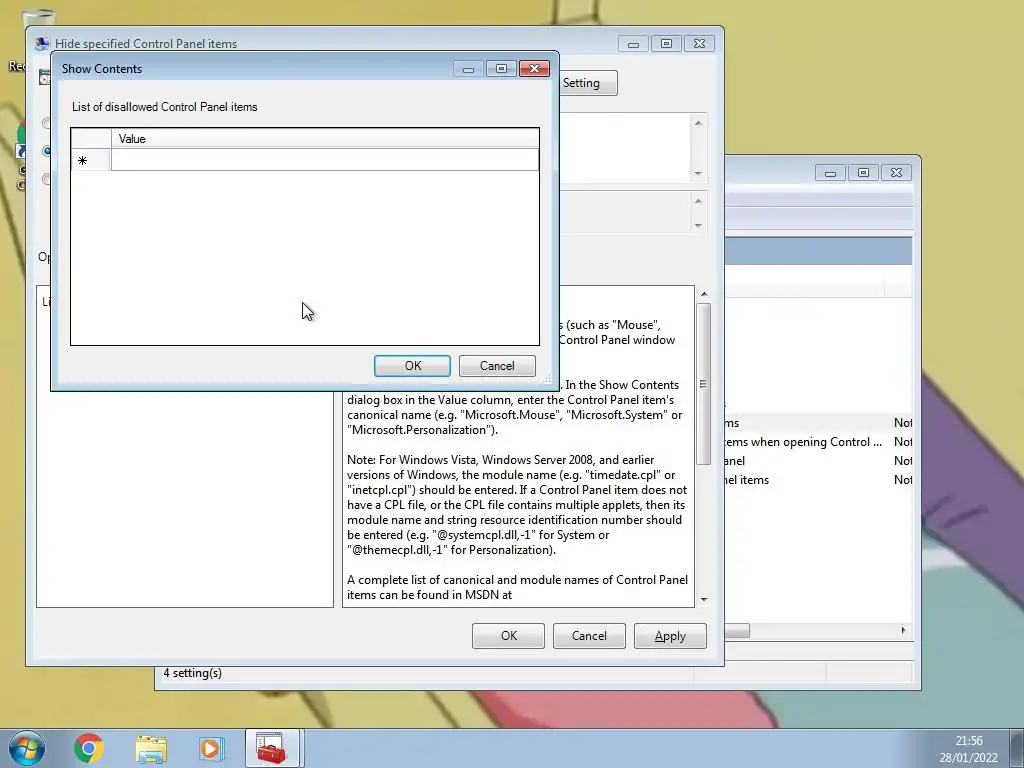1024x768 pixels.
Task: Click the empty Value cell in list
Action: click(325, 160)
